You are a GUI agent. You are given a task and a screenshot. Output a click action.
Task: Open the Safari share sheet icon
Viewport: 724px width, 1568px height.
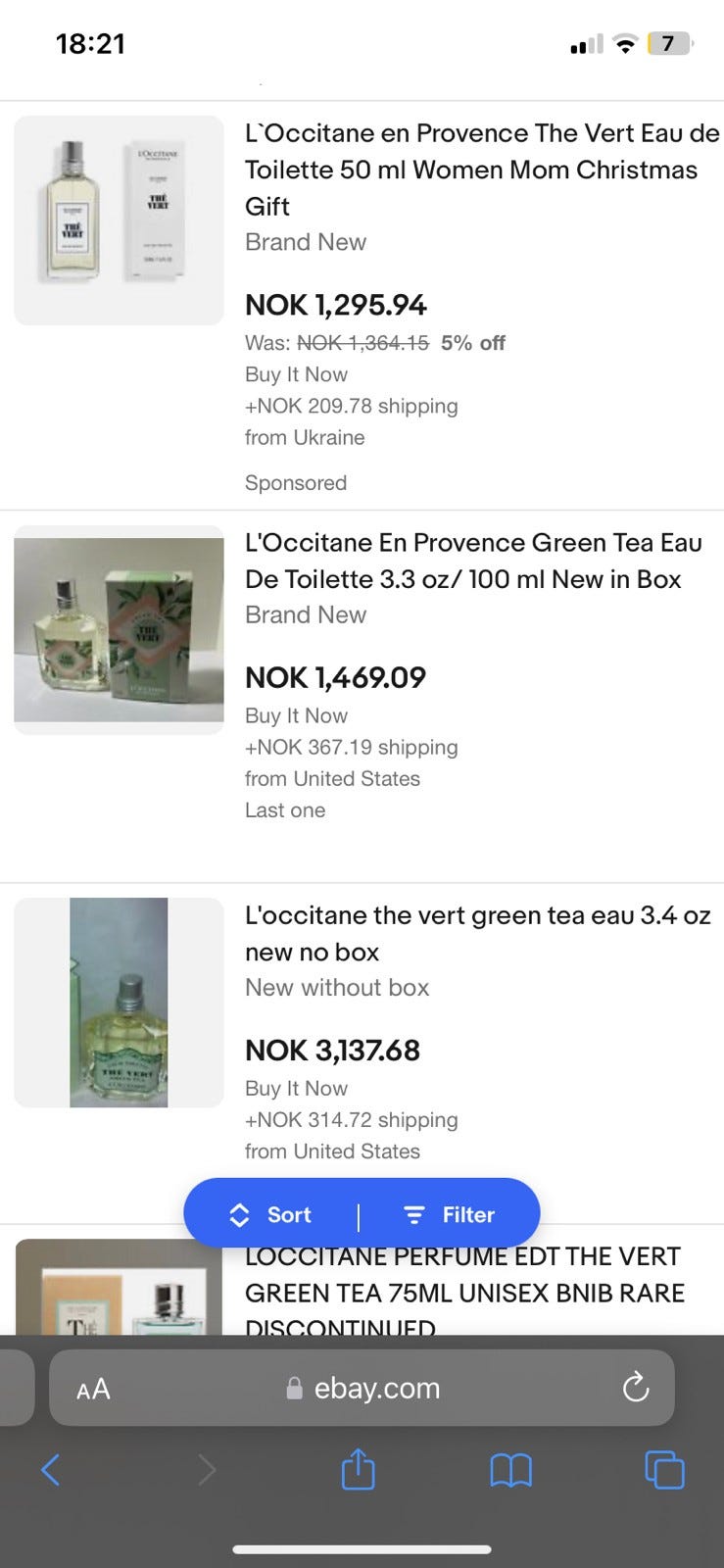[x=358, y=1469]
